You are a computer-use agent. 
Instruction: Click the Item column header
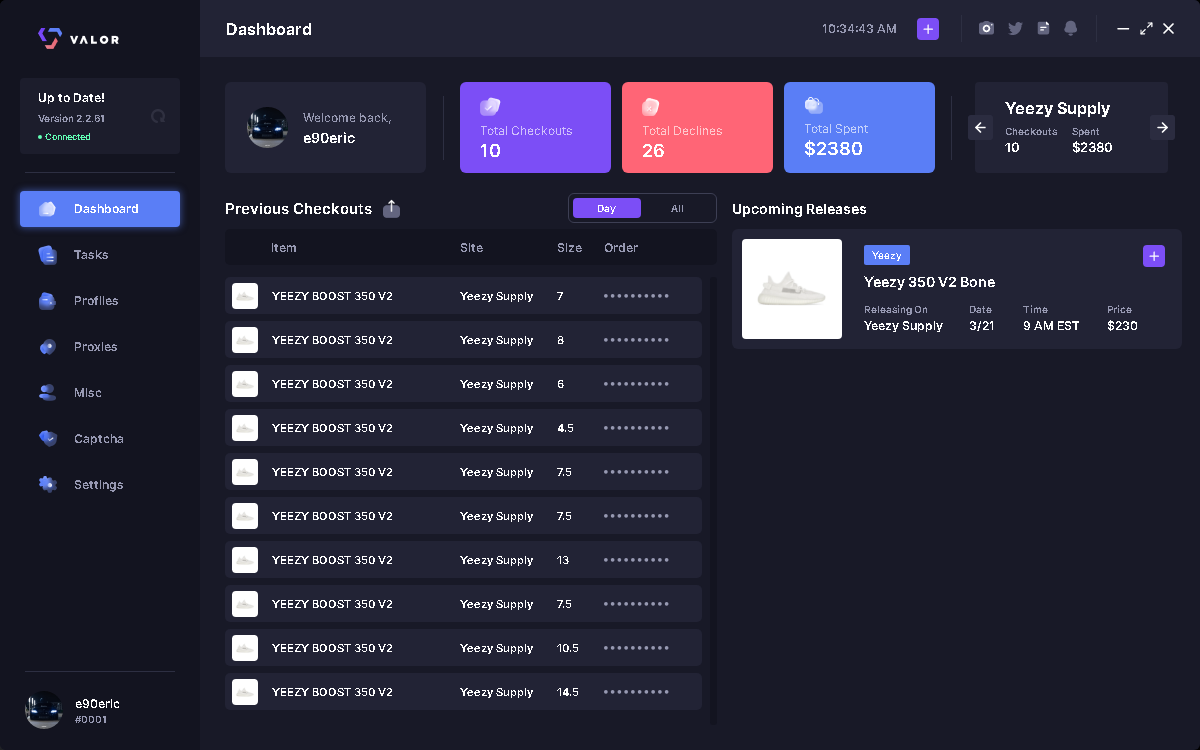coord(284,248)
